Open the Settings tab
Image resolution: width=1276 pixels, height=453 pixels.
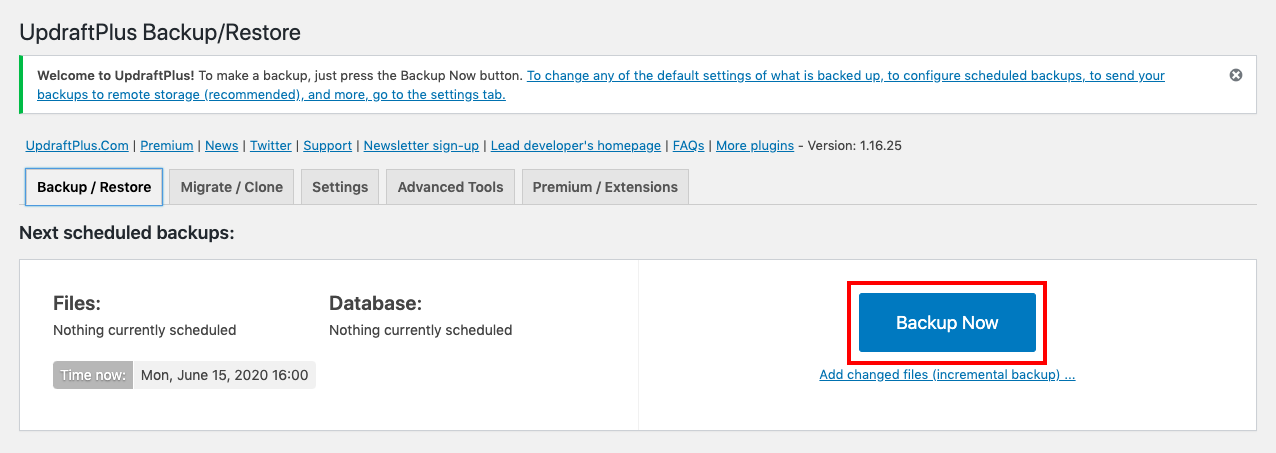(x=340, y=187)
